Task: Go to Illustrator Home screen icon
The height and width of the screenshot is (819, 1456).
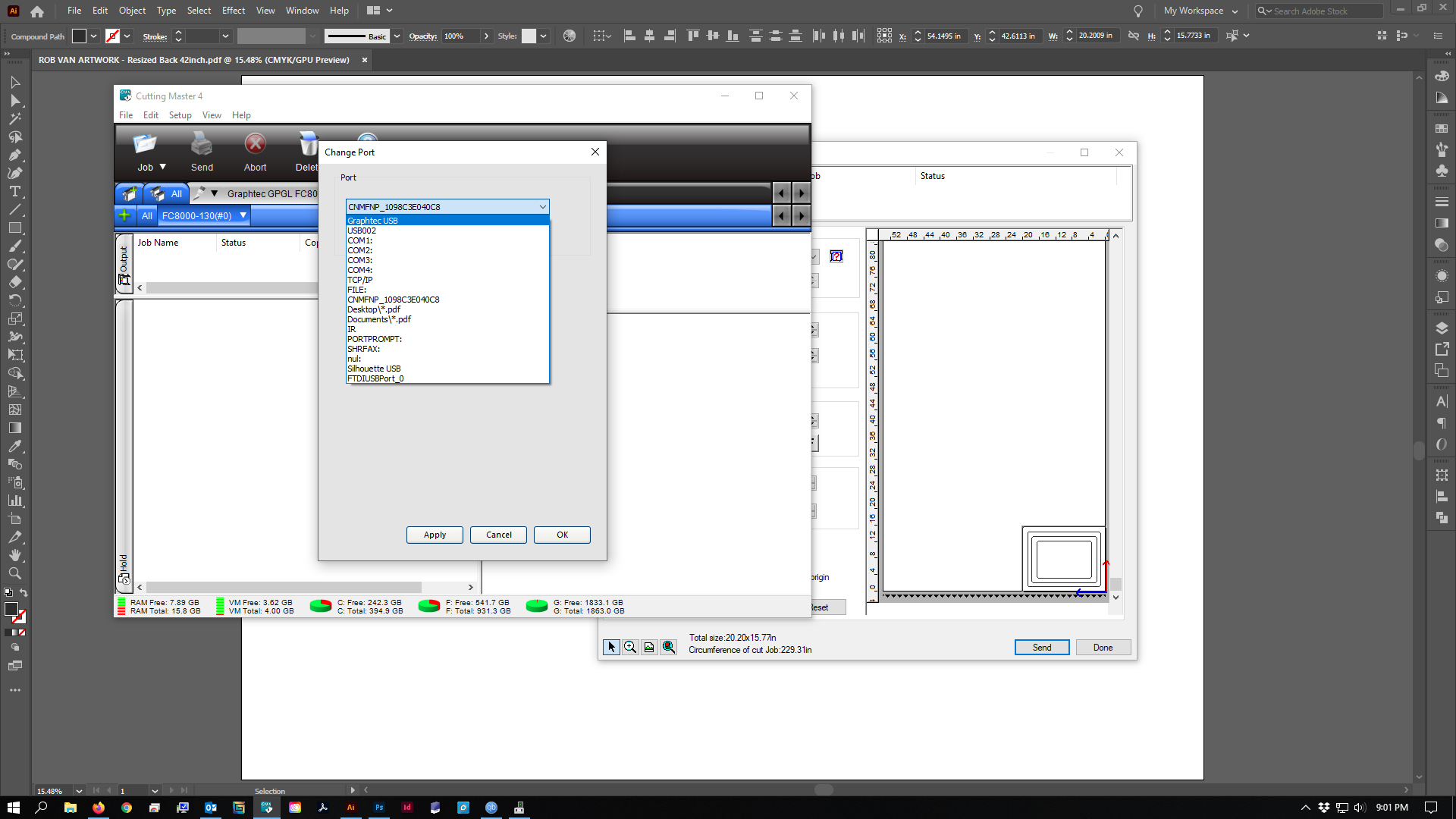Action: click(x=37, y=11)
